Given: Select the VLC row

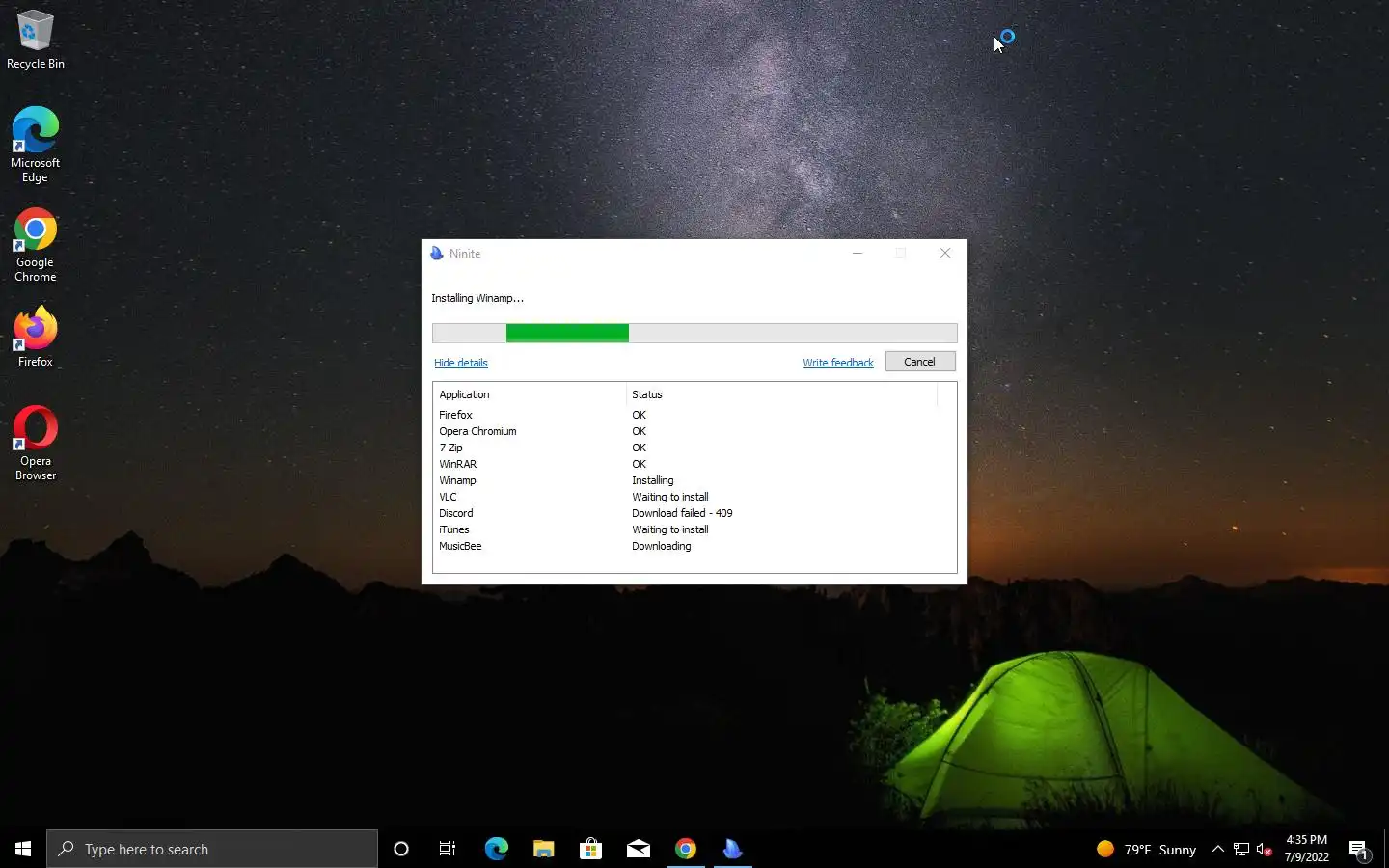Looking at the screenshot, I should [x=694, y=497].
